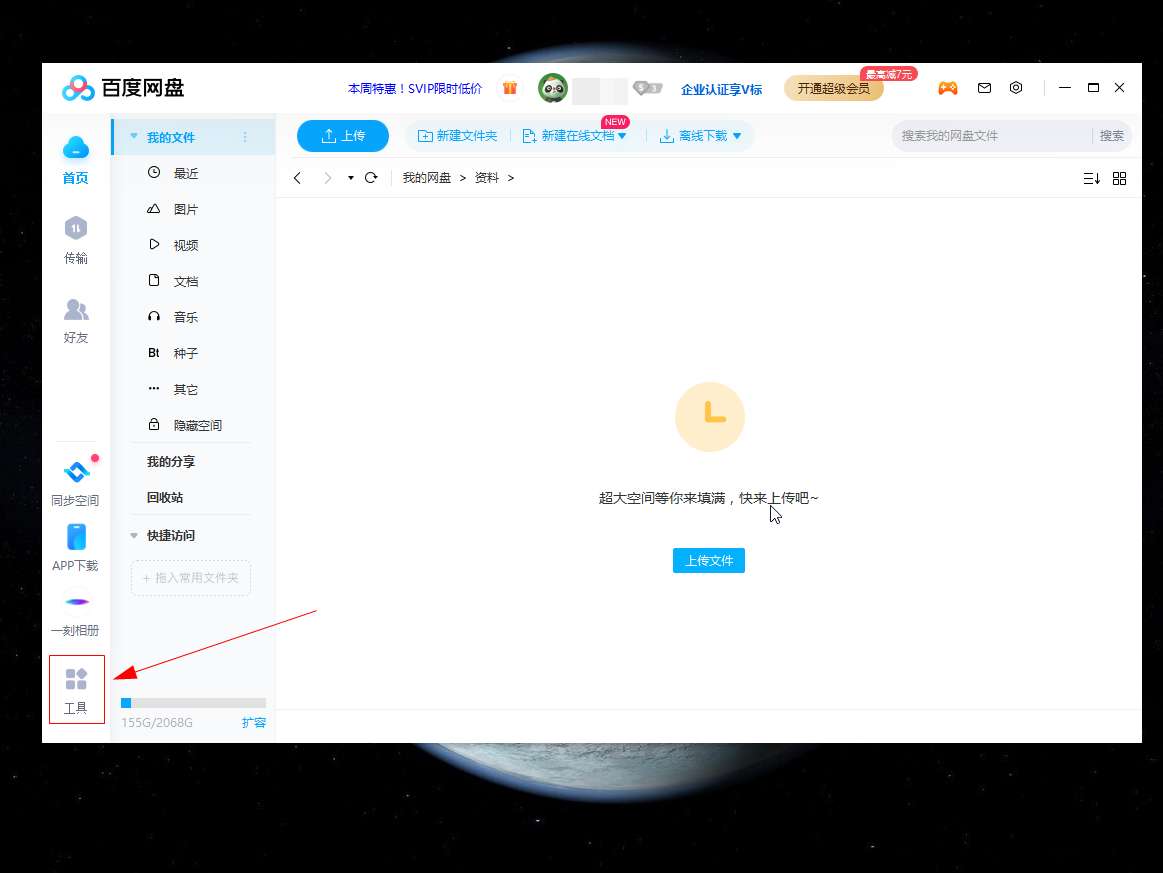Screen dimensions: 1163x873
Task: Minimize the Baidu Netdisk window
Action: pos(1064,88)
